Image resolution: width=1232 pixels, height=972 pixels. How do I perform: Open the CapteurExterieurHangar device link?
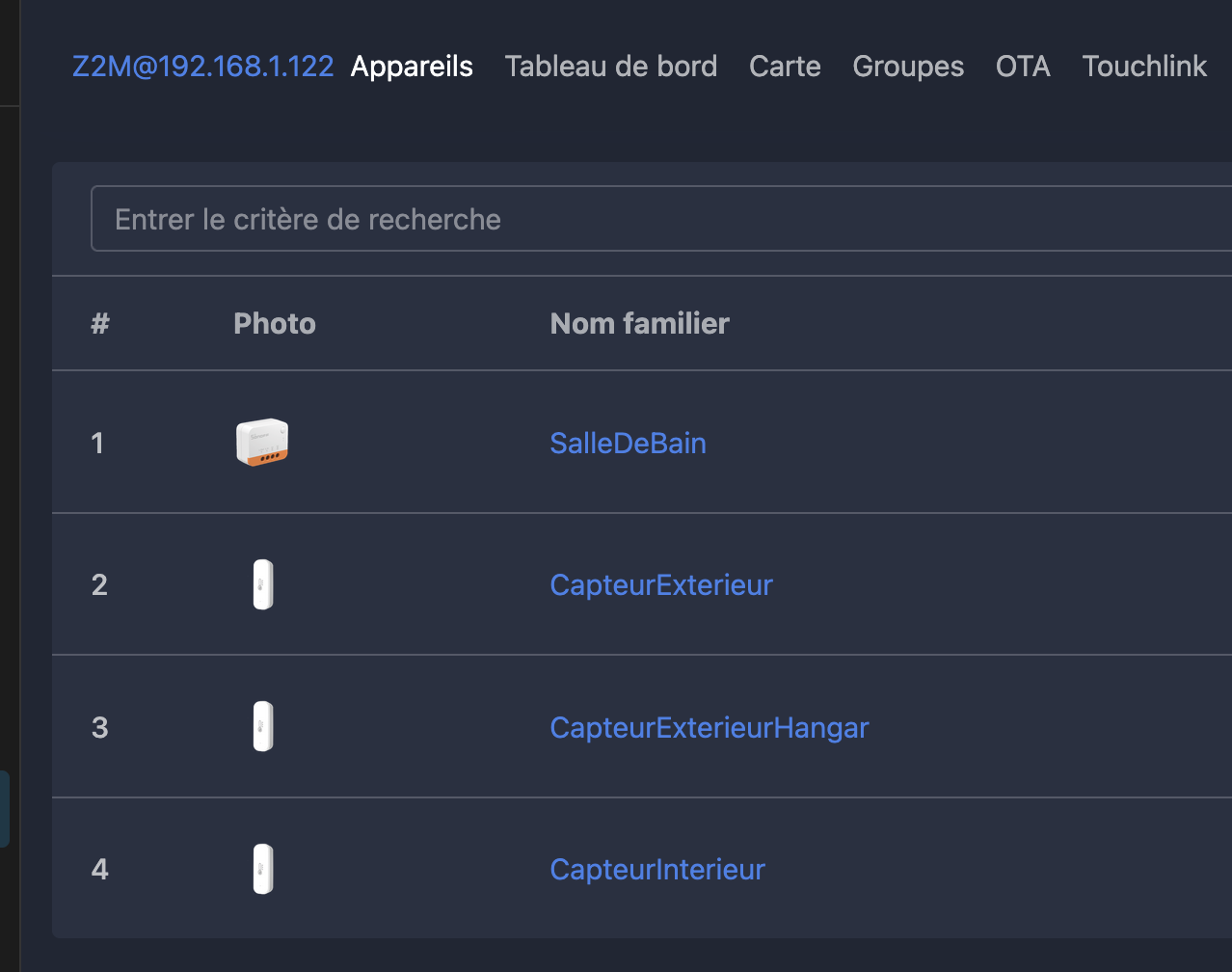709,727
